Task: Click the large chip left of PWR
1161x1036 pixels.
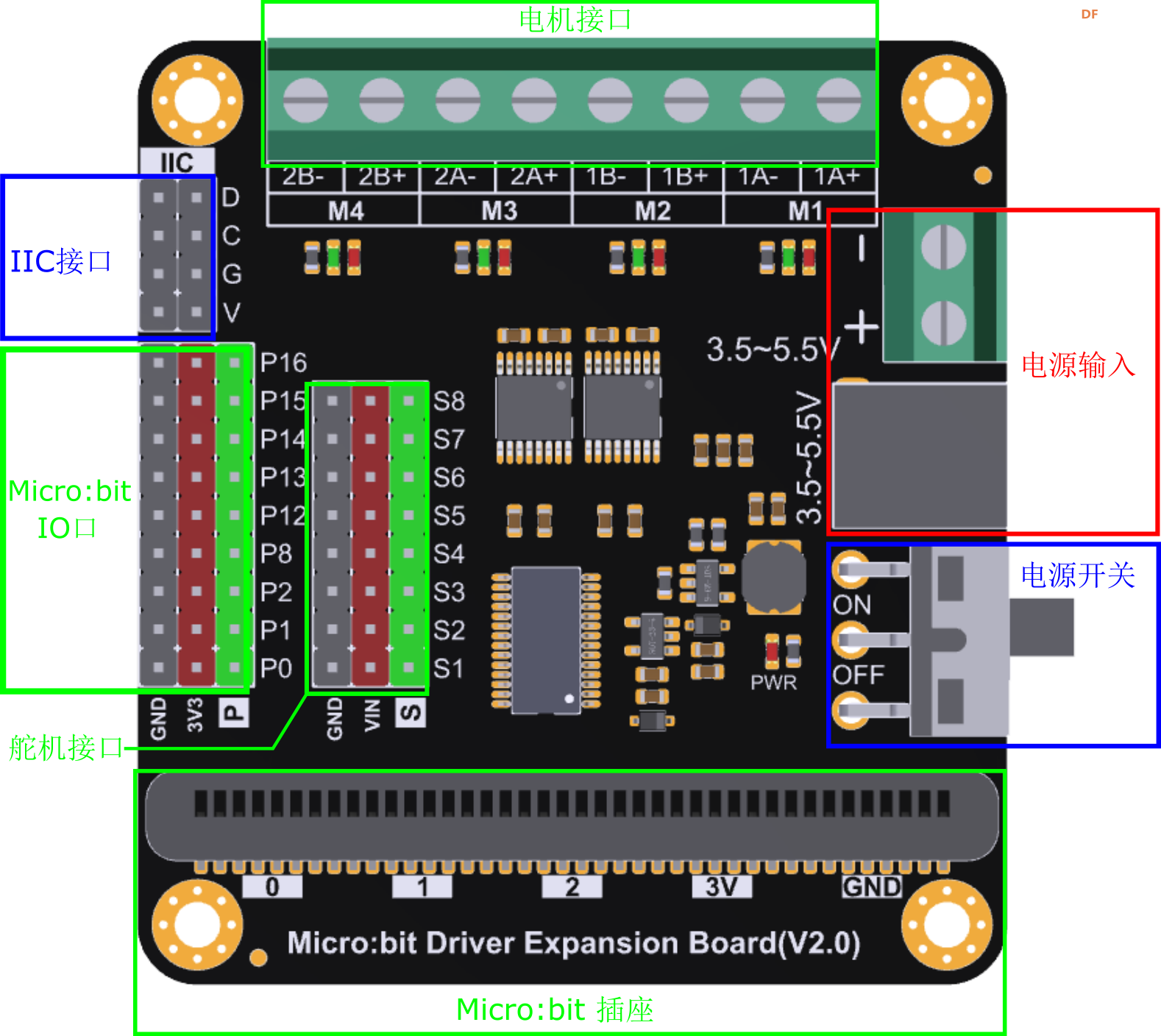Action: [545, 639]
